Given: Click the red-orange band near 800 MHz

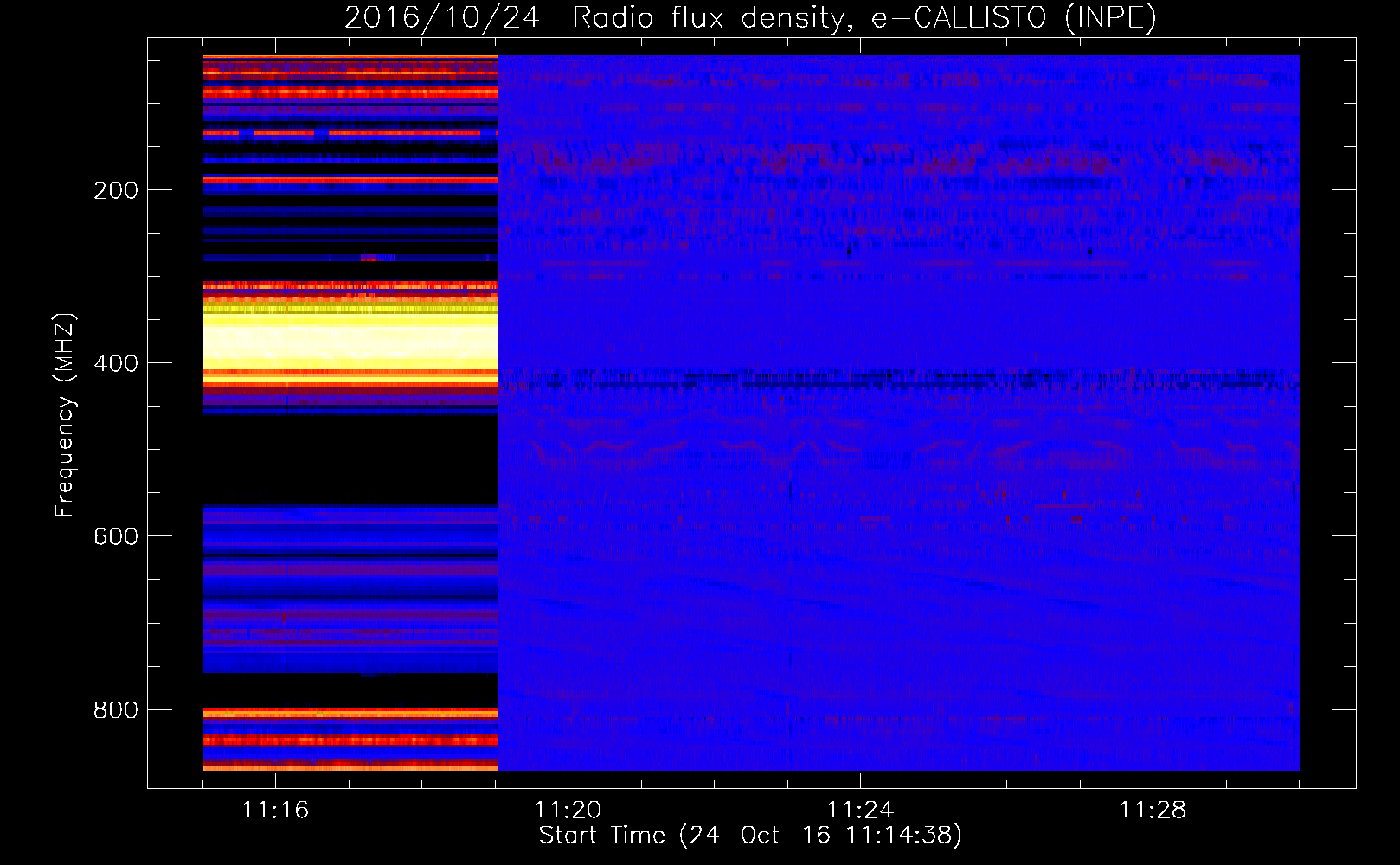Looking at the screenshot, I should [x=350, y=713].
